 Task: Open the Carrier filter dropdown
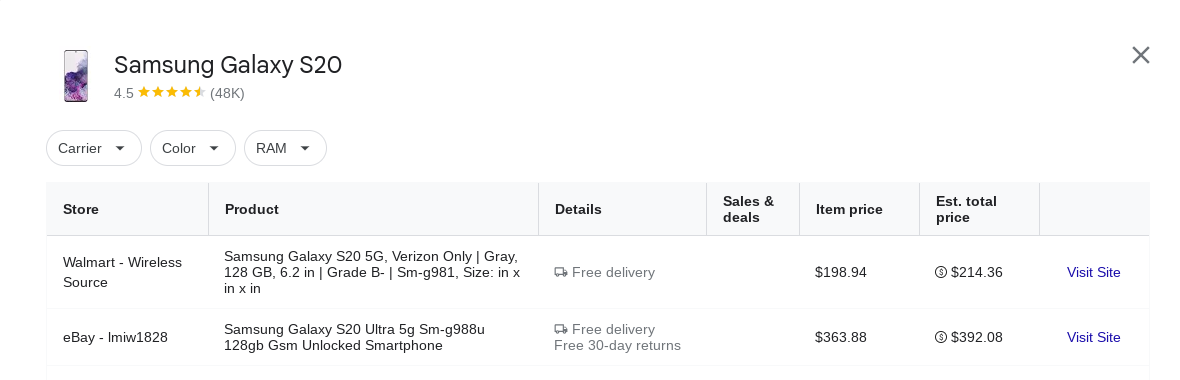coord(94,148)
